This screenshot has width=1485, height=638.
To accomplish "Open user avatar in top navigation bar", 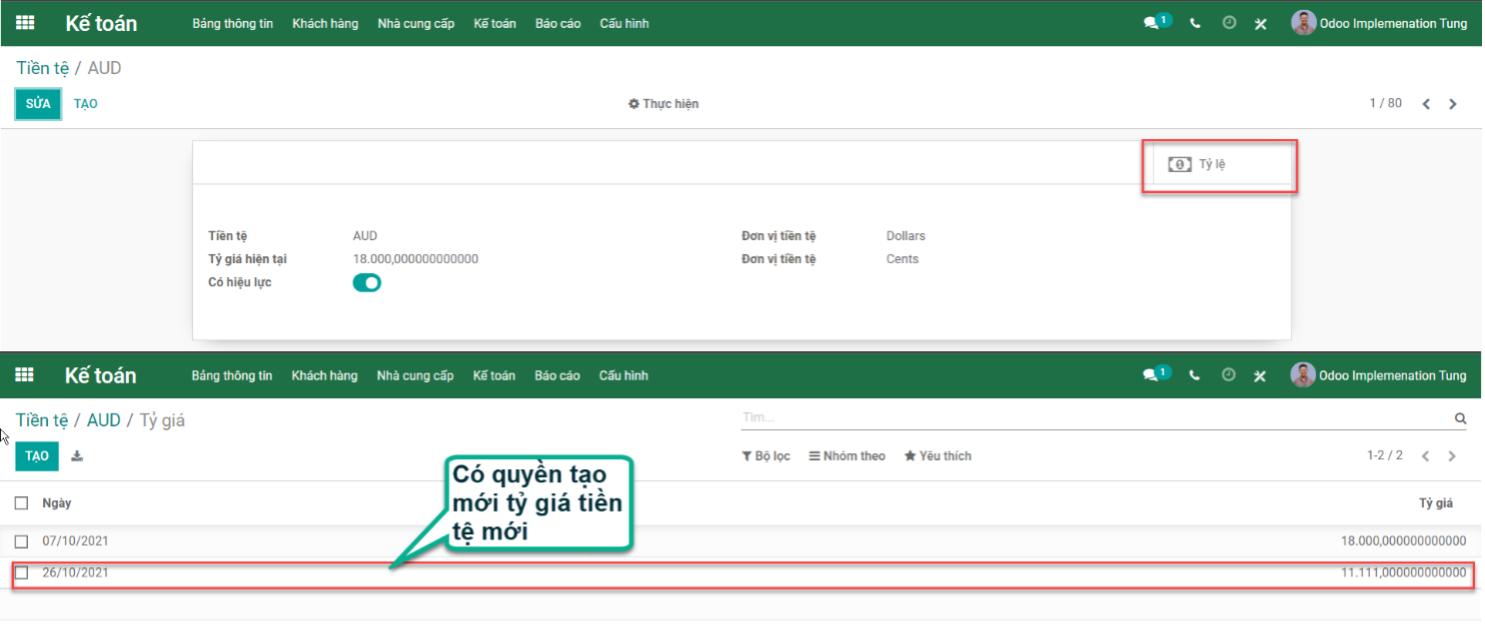I will coord(1304,23).
